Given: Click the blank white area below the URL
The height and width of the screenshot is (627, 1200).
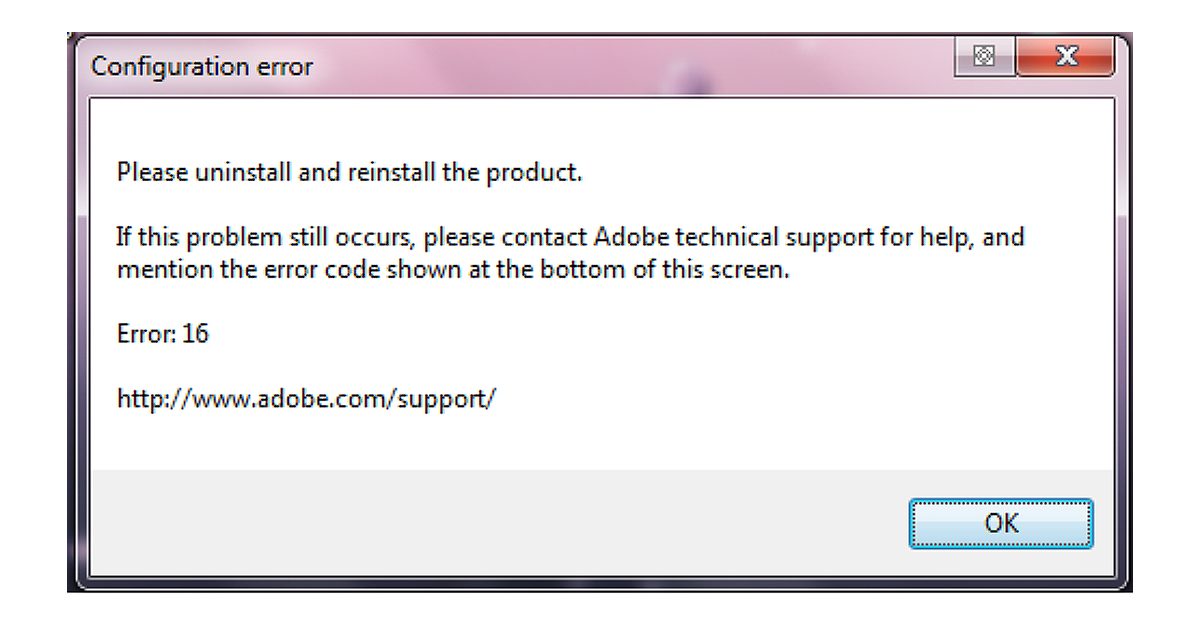Looking at the screenshot, I should tap(600, 440).
